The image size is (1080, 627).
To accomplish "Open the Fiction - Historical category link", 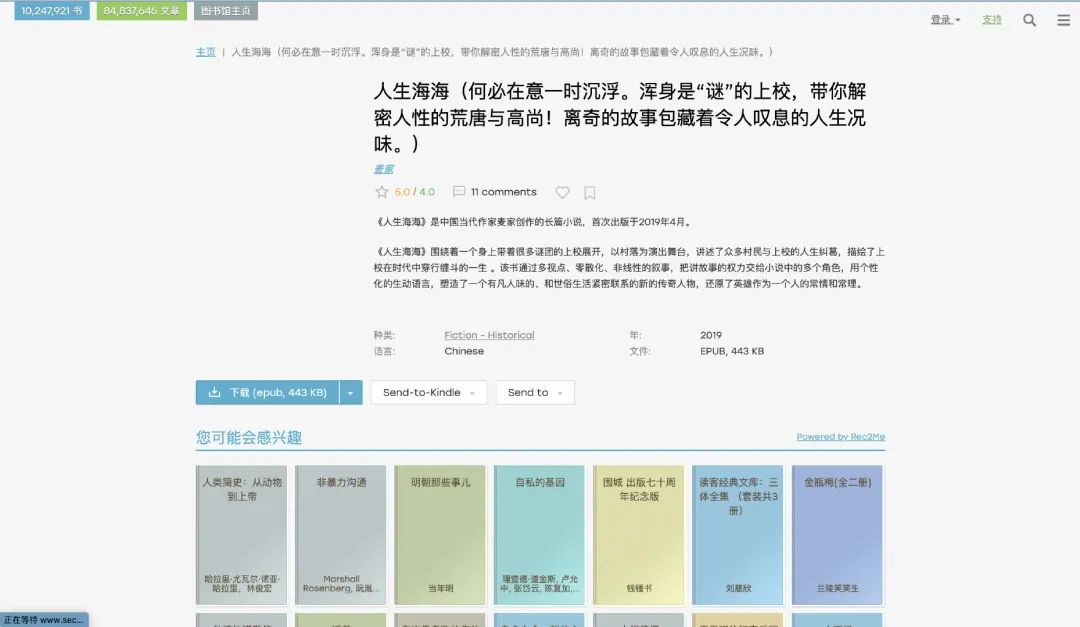I will click(489, 335).
